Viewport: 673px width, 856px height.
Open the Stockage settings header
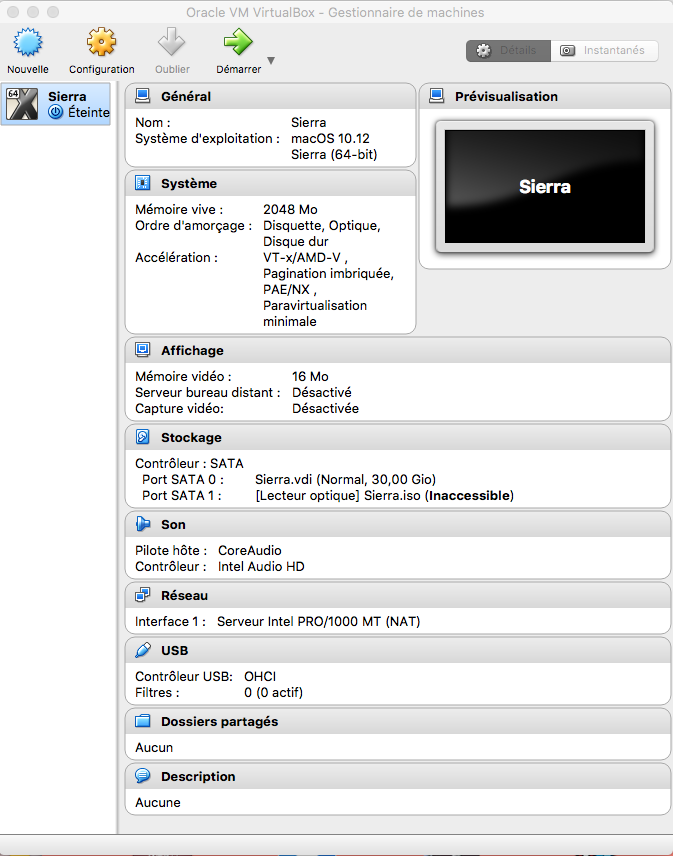click(191, 437)
